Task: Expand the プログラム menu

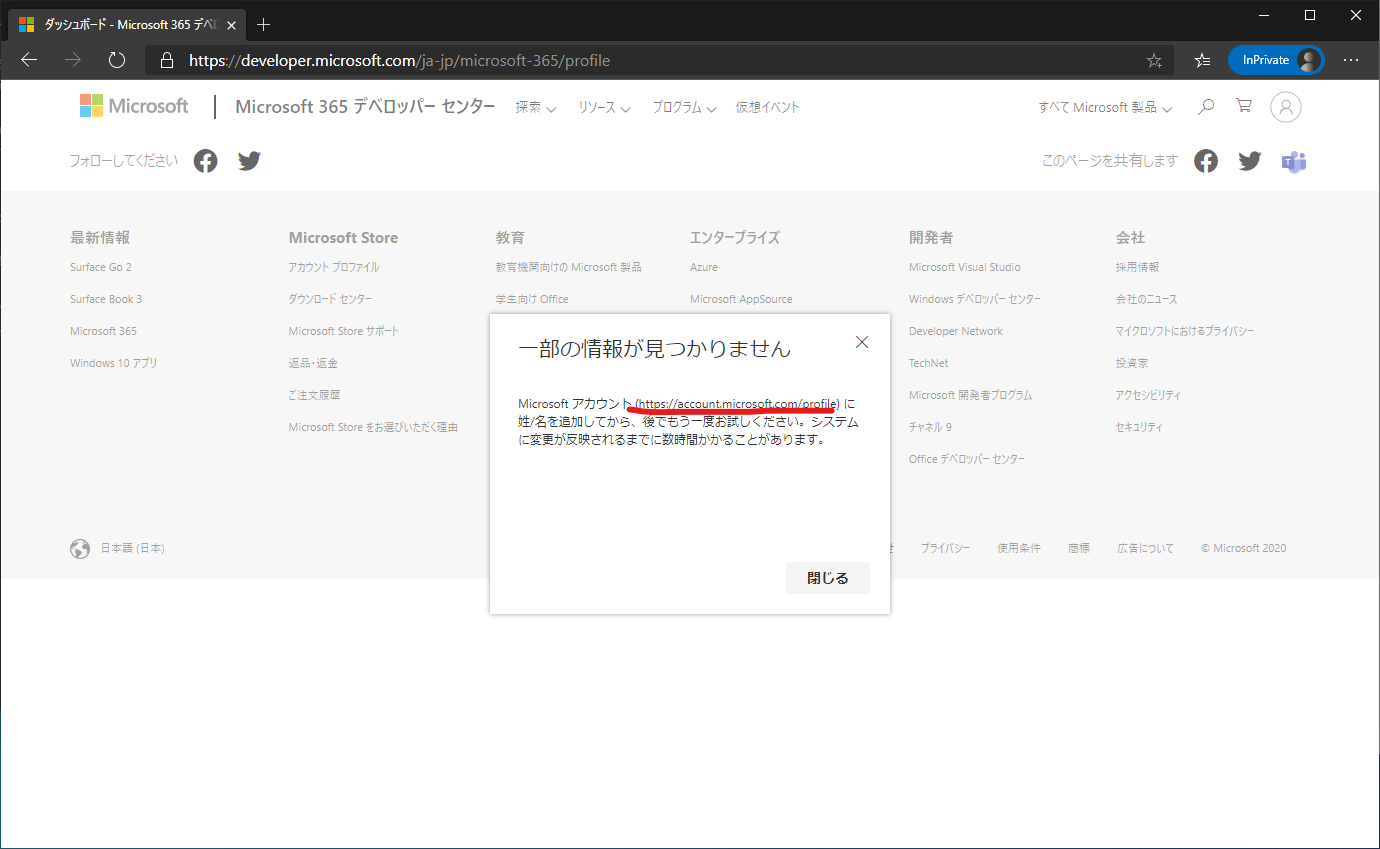Action: click(x=684, y=107)
